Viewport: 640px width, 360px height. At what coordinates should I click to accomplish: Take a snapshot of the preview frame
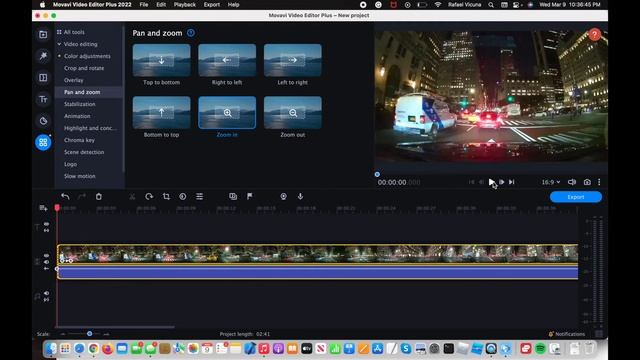point(587,182)
